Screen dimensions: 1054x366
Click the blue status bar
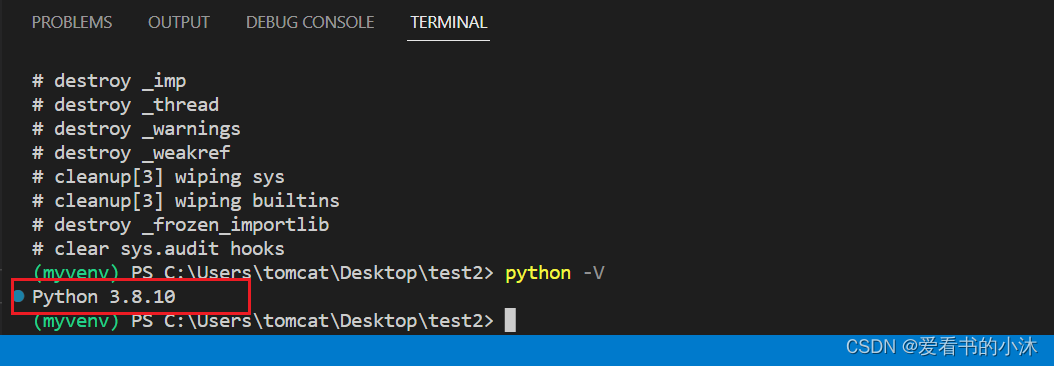click(x=527, y=350)
